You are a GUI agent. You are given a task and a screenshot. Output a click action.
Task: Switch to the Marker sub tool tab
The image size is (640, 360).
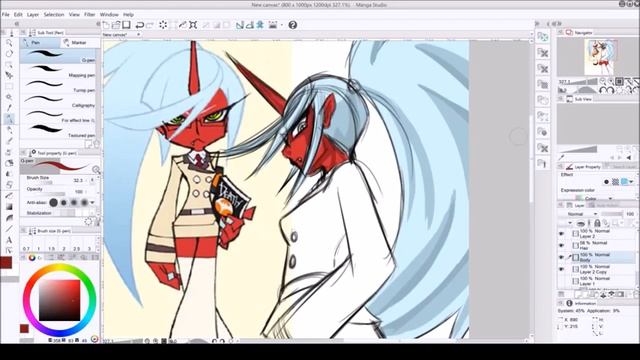(79, 42)
